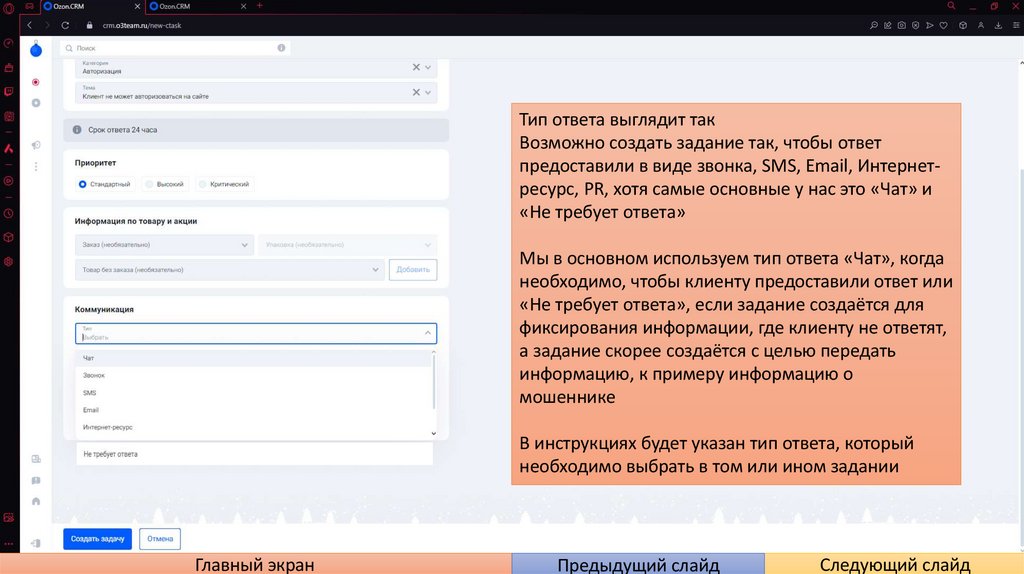Click the red record circle CRM sidebar icon
Screen dimensions: 1024x574
(36, 82)
